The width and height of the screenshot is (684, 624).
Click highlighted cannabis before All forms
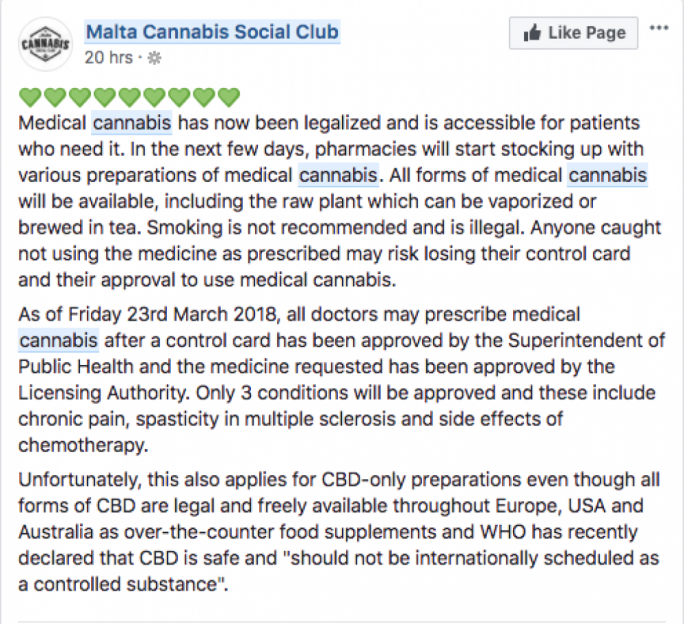point(338,175)
